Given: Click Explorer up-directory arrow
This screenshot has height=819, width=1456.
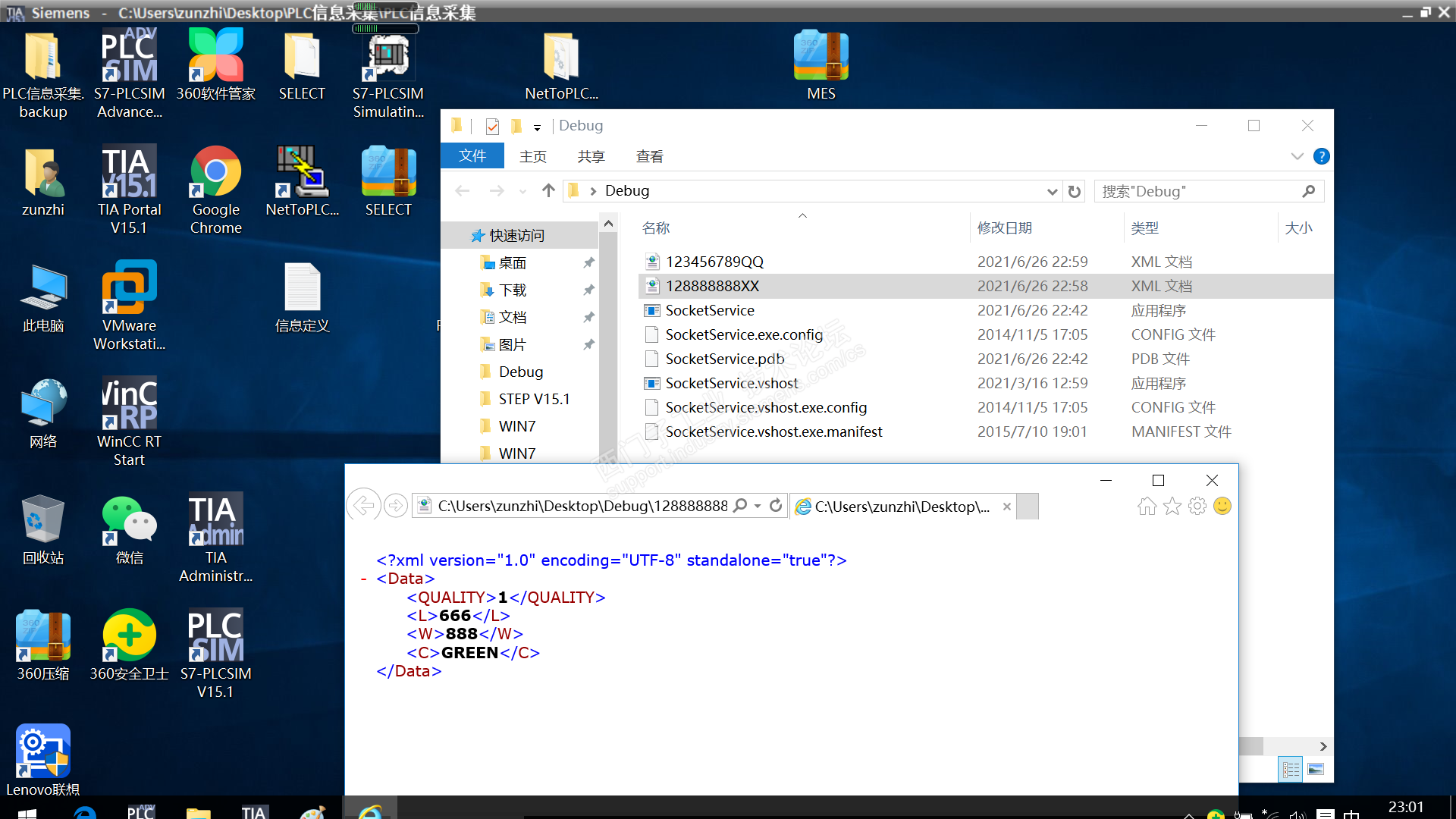Looking at the screenshot, I should click(548, 191).
